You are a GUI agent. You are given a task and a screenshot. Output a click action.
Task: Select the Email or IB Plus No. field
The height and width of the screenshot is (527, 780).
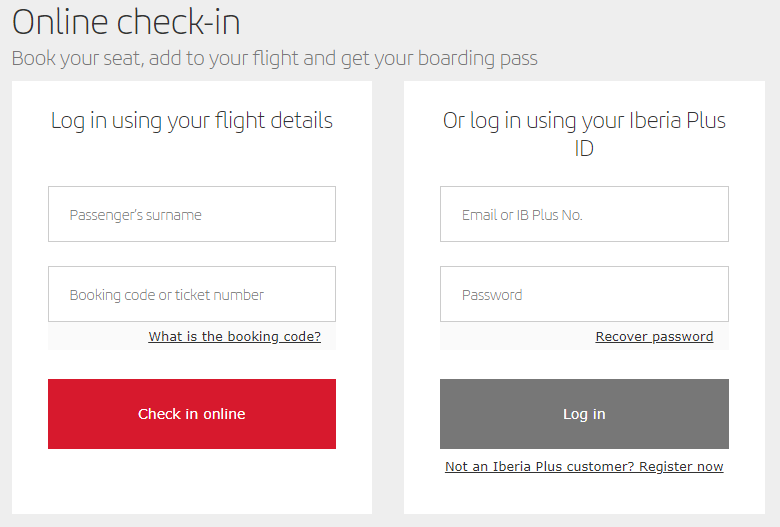coord(584,214)
